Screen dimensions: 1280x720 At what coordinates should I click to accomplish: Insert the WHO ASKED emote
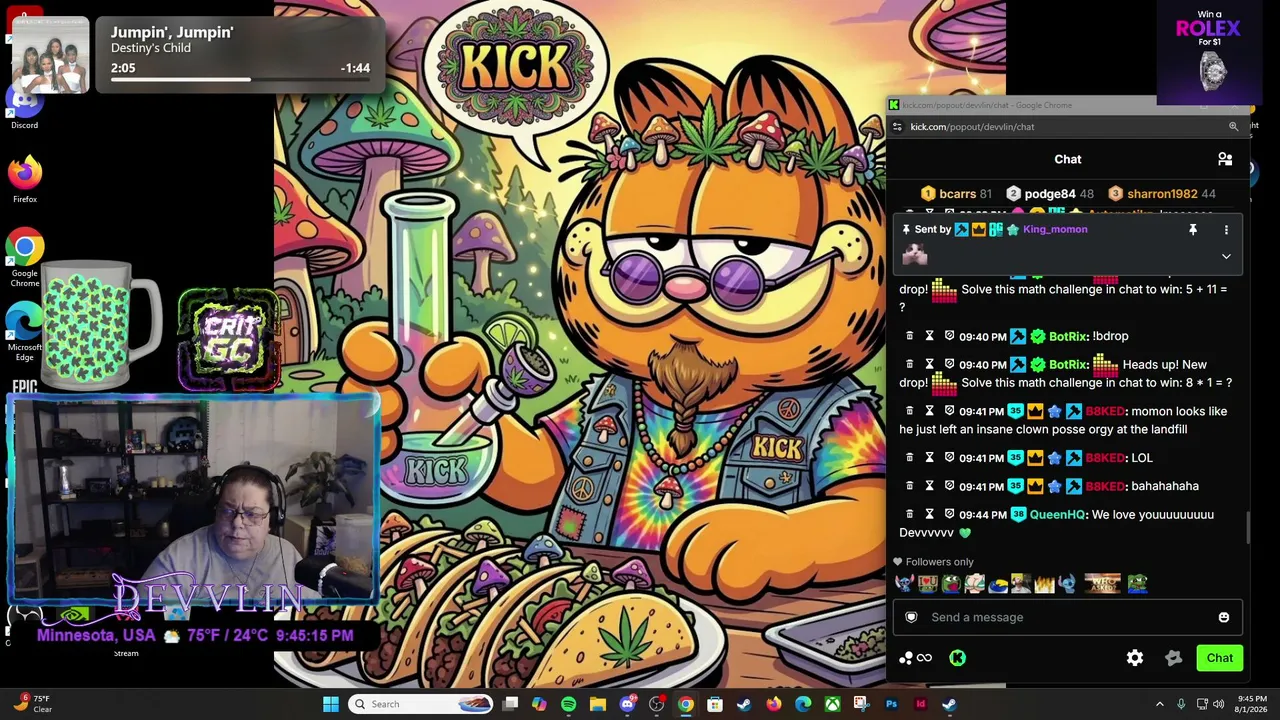click(1103, 583)
